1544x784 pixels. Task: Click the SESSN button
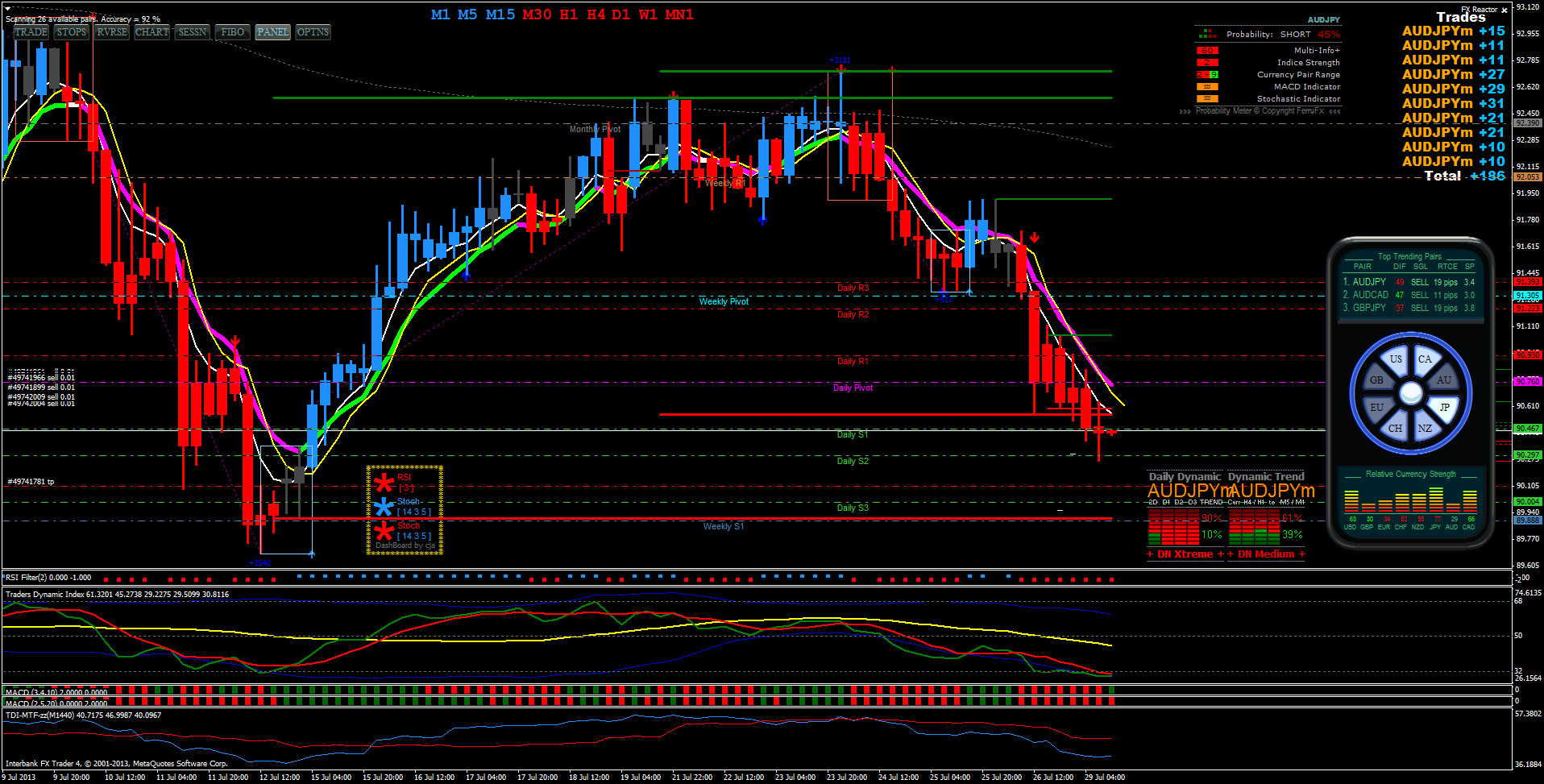[193, 32]
